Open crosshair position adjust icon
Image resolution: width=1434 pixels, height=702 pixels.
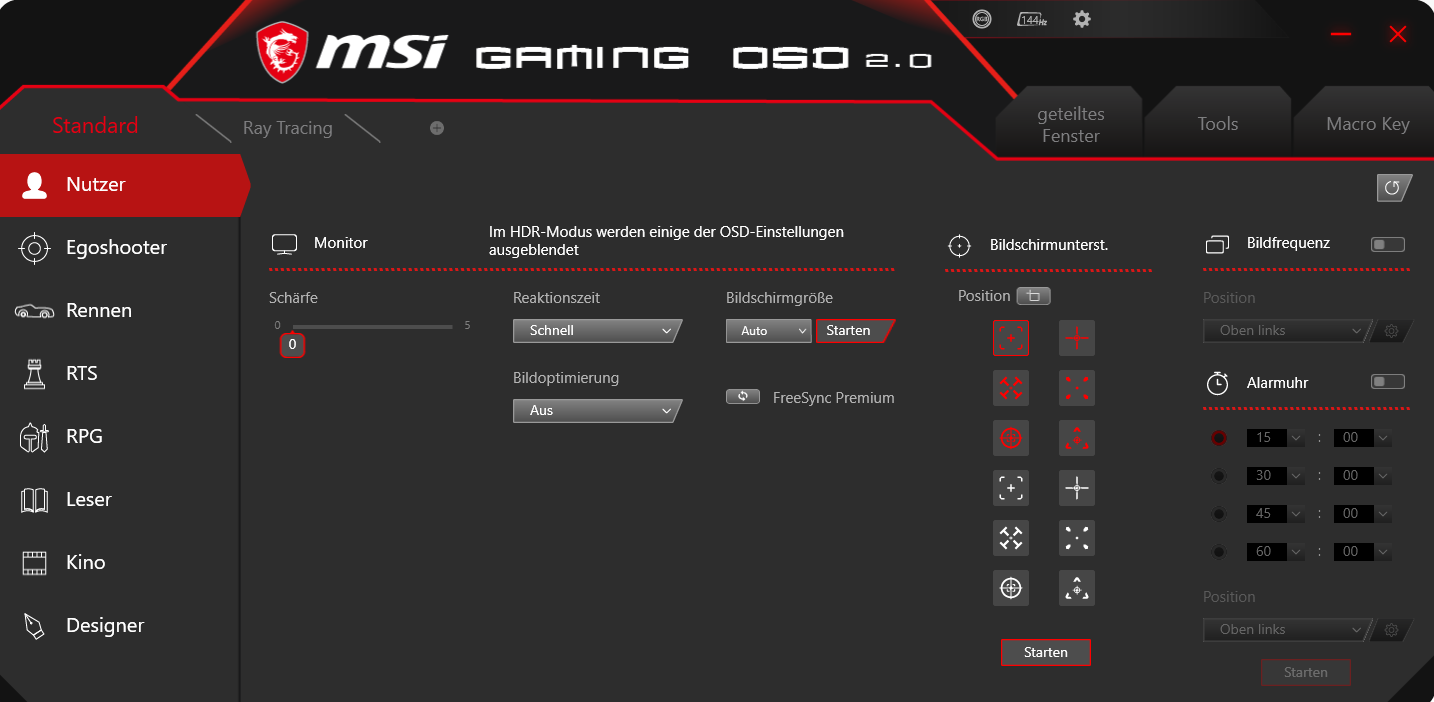tap(1034, 296)
